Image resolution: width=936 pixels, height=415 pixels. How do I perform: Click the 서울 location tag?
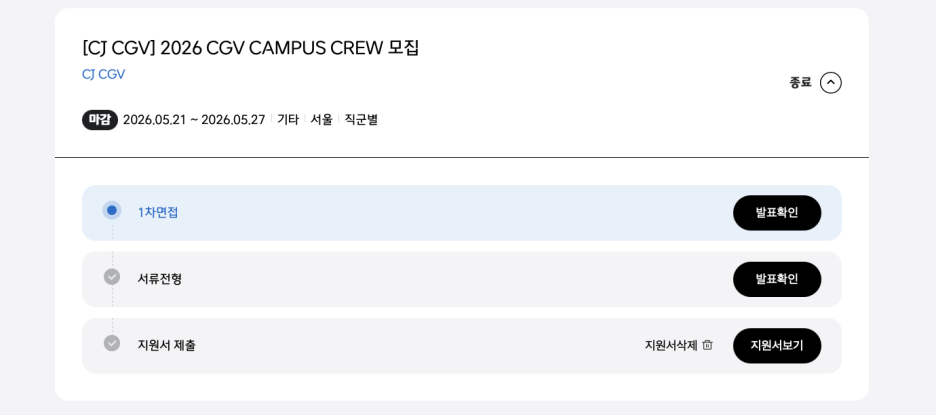tap(321, 120)
